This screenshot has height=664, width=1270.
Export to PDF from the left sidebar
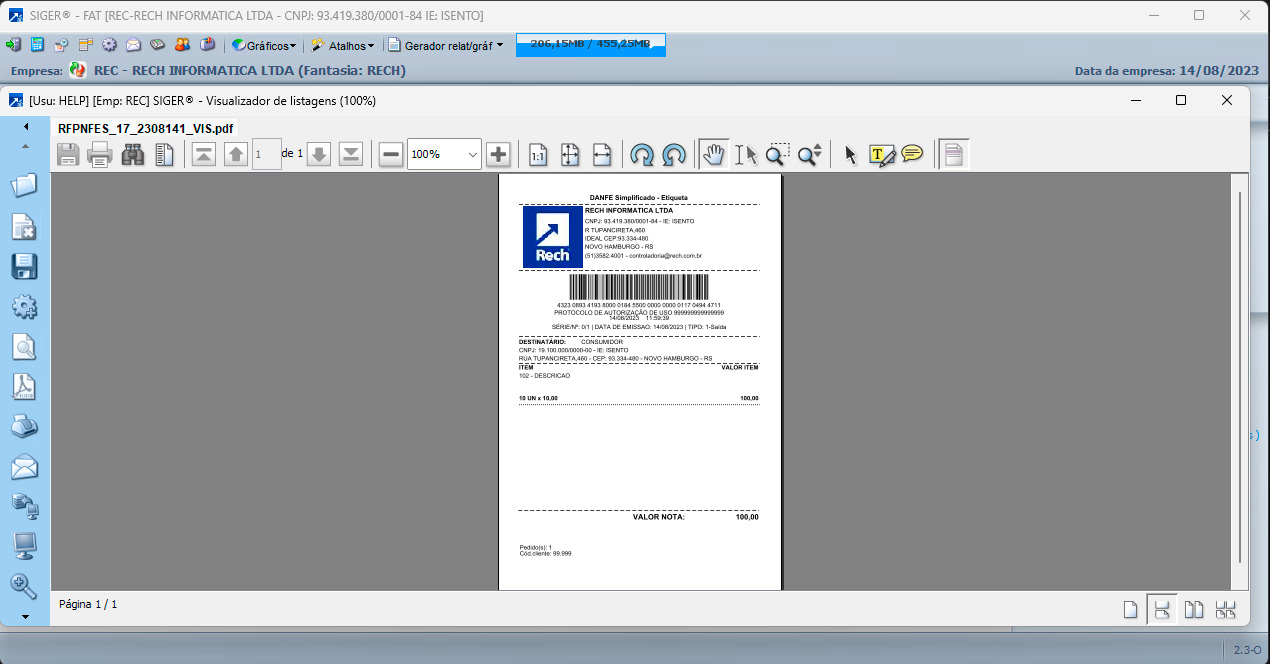(24, 386)
